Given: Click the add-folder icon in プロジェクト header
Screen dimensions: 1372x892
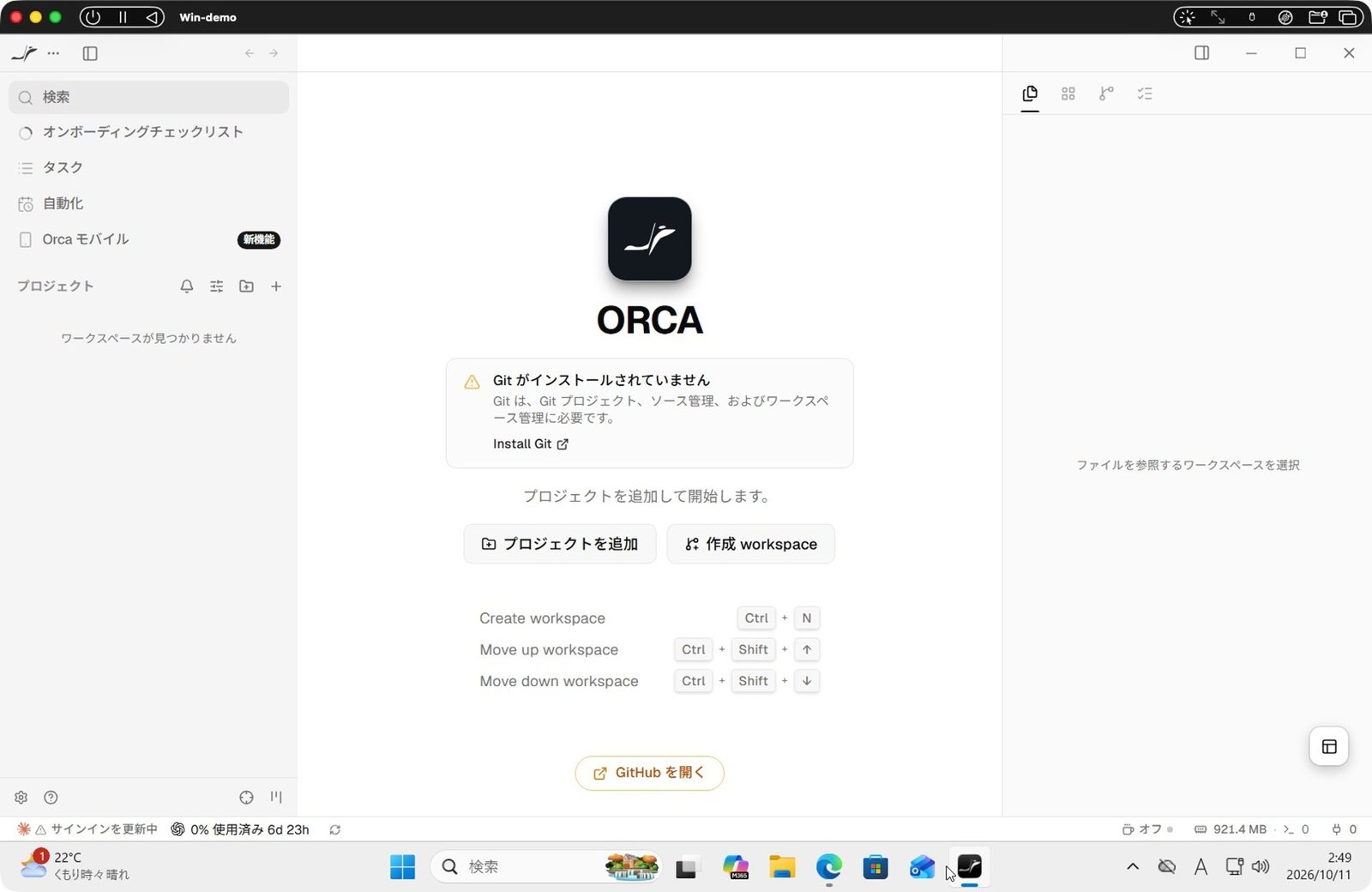Looking at the screenshot, I should click(x=246, y=286).
